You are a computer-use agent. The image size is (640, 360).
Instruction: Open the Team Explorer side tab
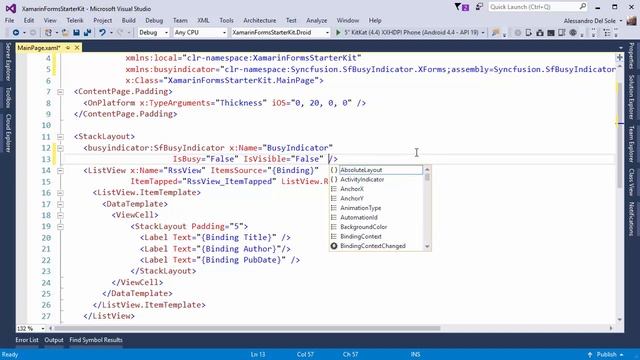click(x=631, y=144)
